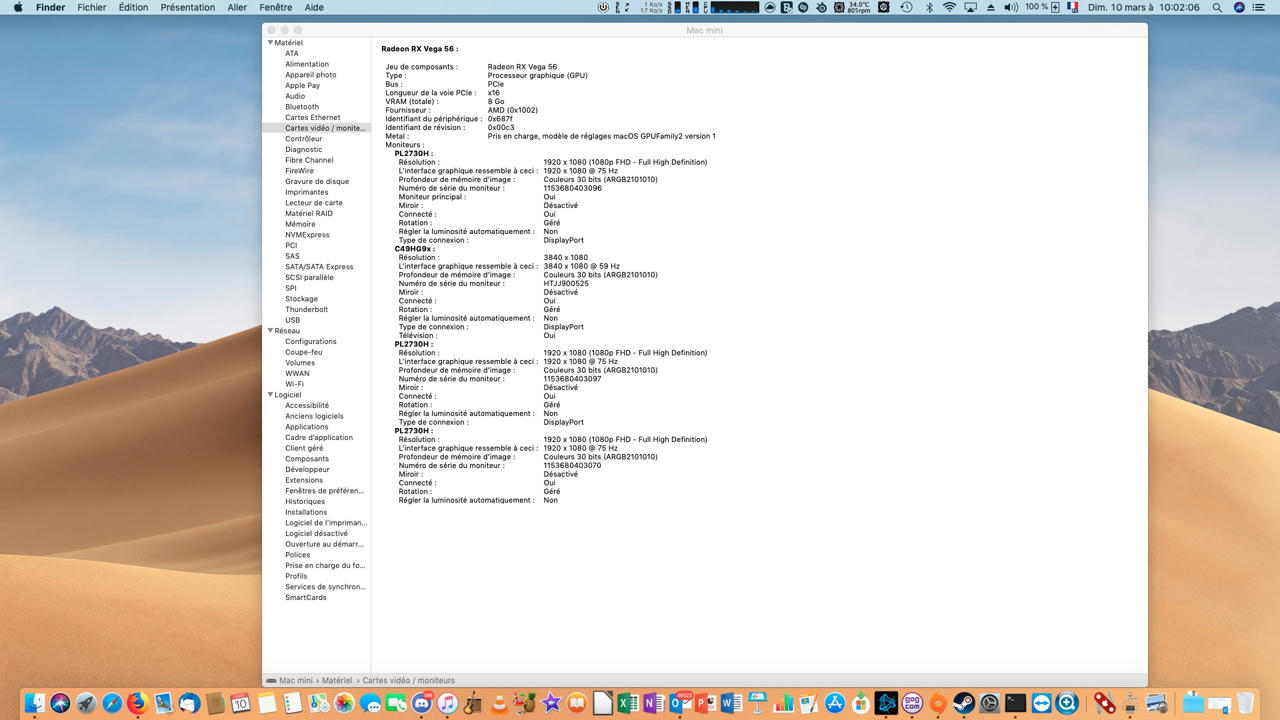
Task: Open Keynote podium icon in Dock
Action: 757,703
